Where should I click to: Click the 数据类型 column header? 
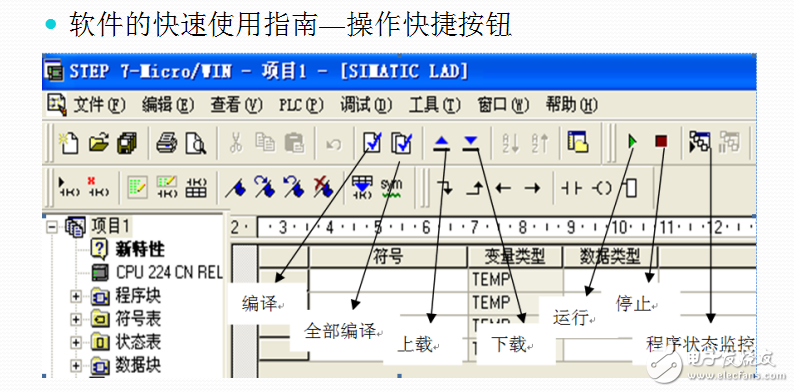[x=610, y=257]
